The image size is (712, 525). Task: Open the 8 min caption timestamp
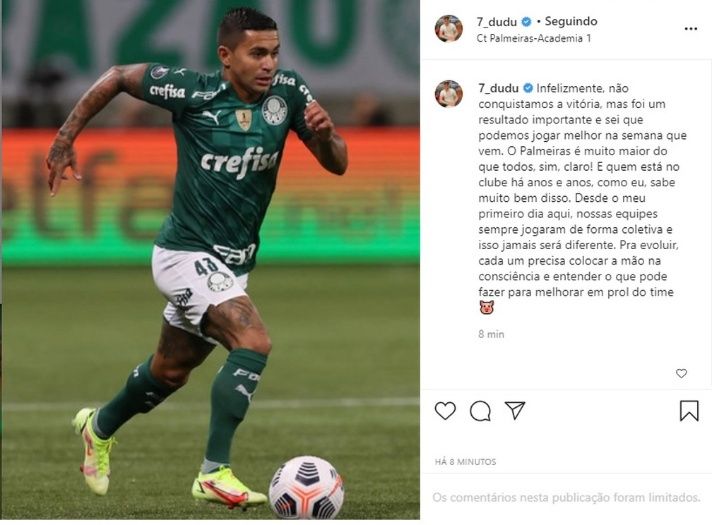[491, 334]
